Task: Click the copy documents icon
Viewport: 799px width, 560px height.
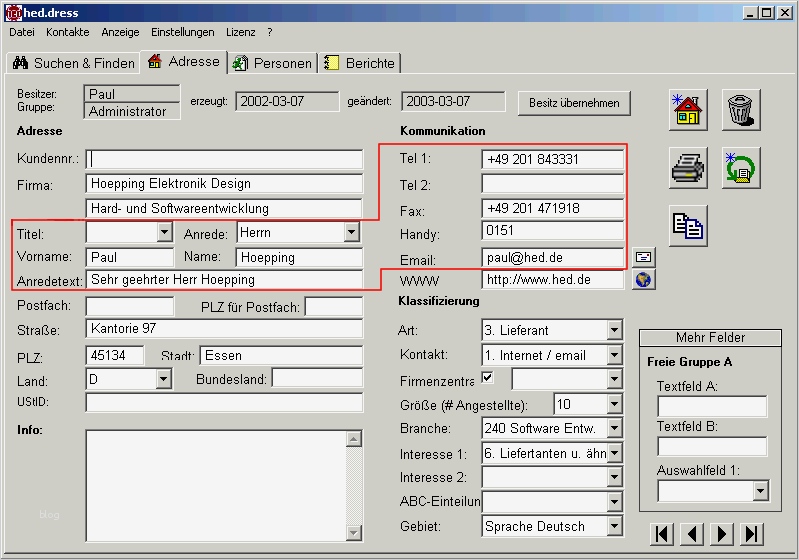Action: (688, 226)
